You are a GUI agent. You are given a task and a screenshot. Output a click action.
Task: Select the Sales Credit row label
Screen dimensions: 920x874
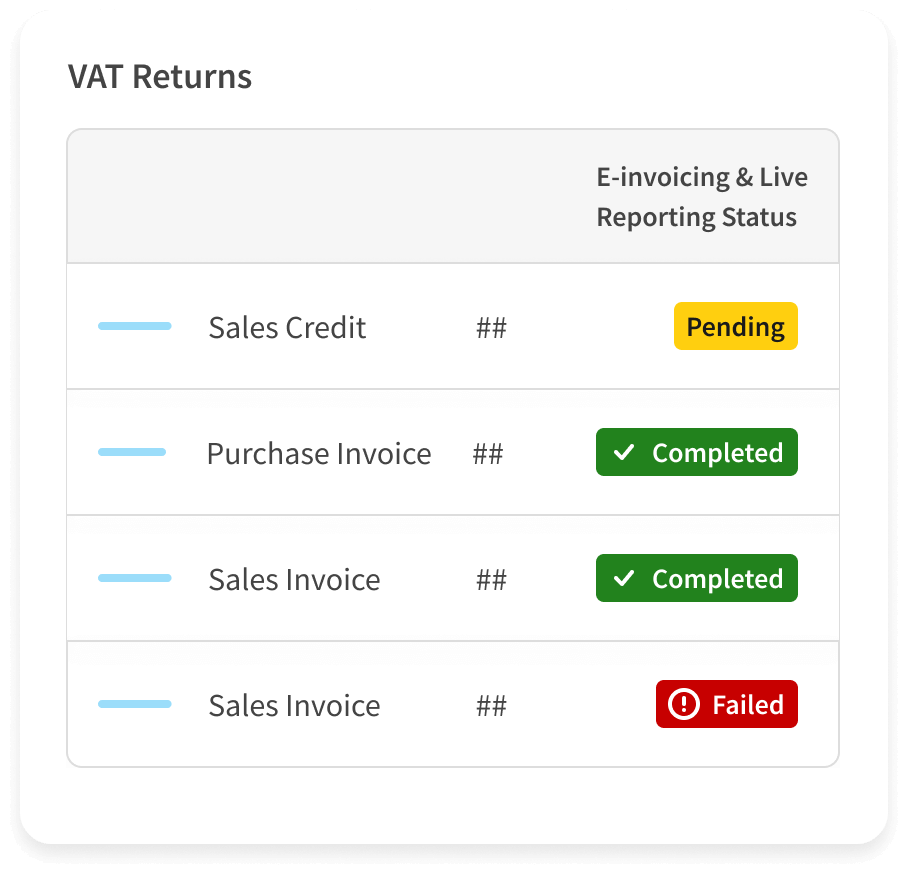point(287,328)
